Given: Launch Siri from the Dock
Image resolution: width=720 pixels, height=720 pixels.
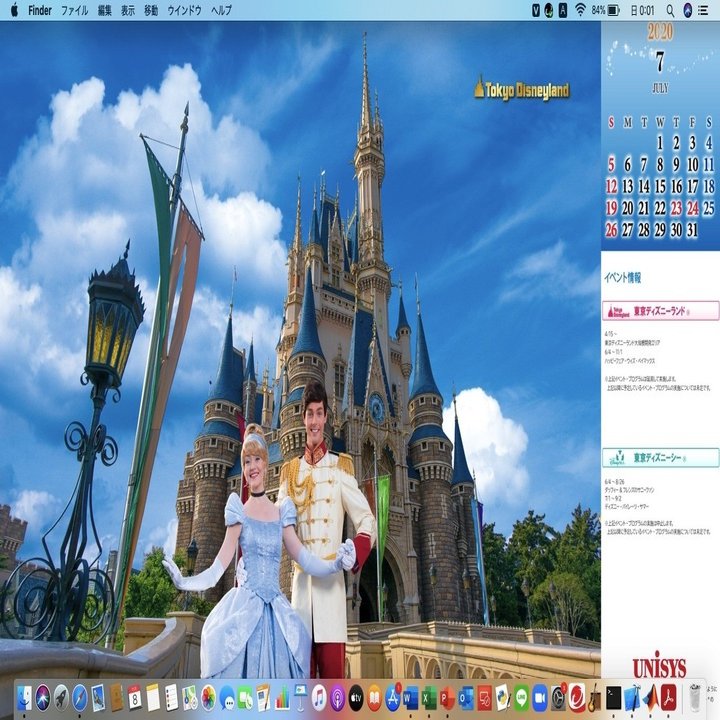Looking at the screenshot, I should coord(43,698).
